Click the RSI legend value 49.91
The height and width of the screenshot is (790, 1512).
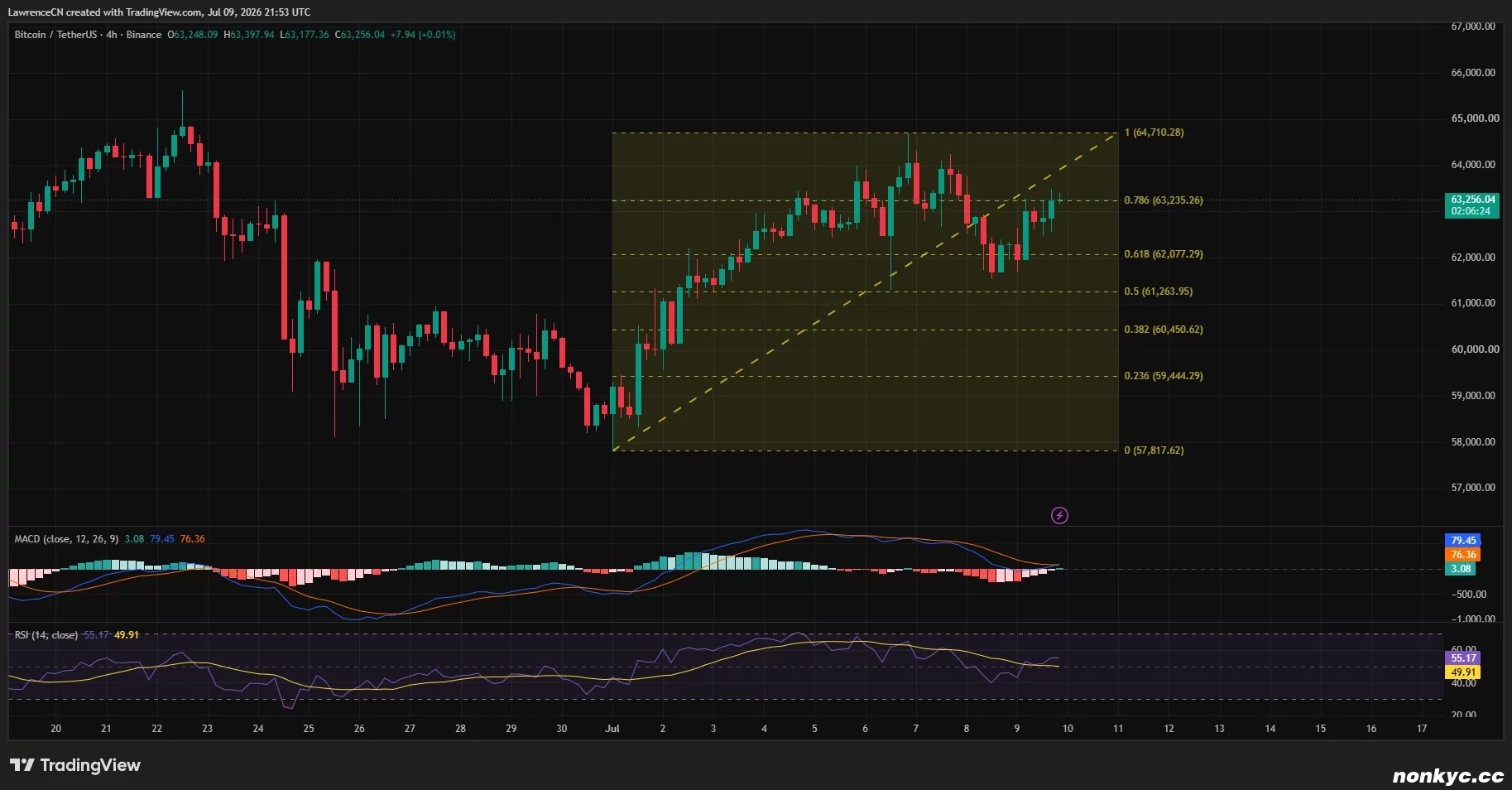point(127,635)
